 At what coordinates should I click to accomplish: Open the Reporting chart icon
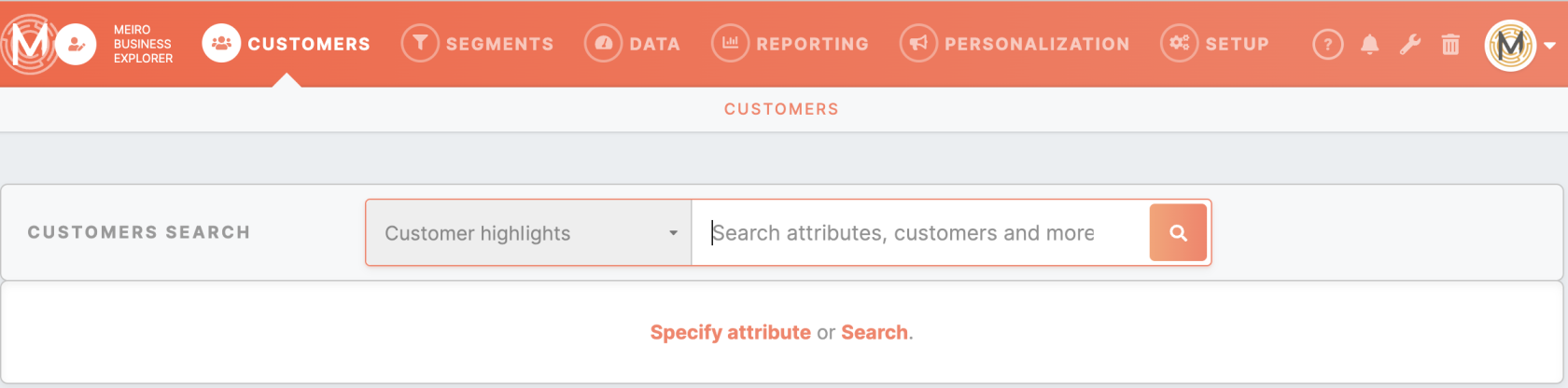730,43
